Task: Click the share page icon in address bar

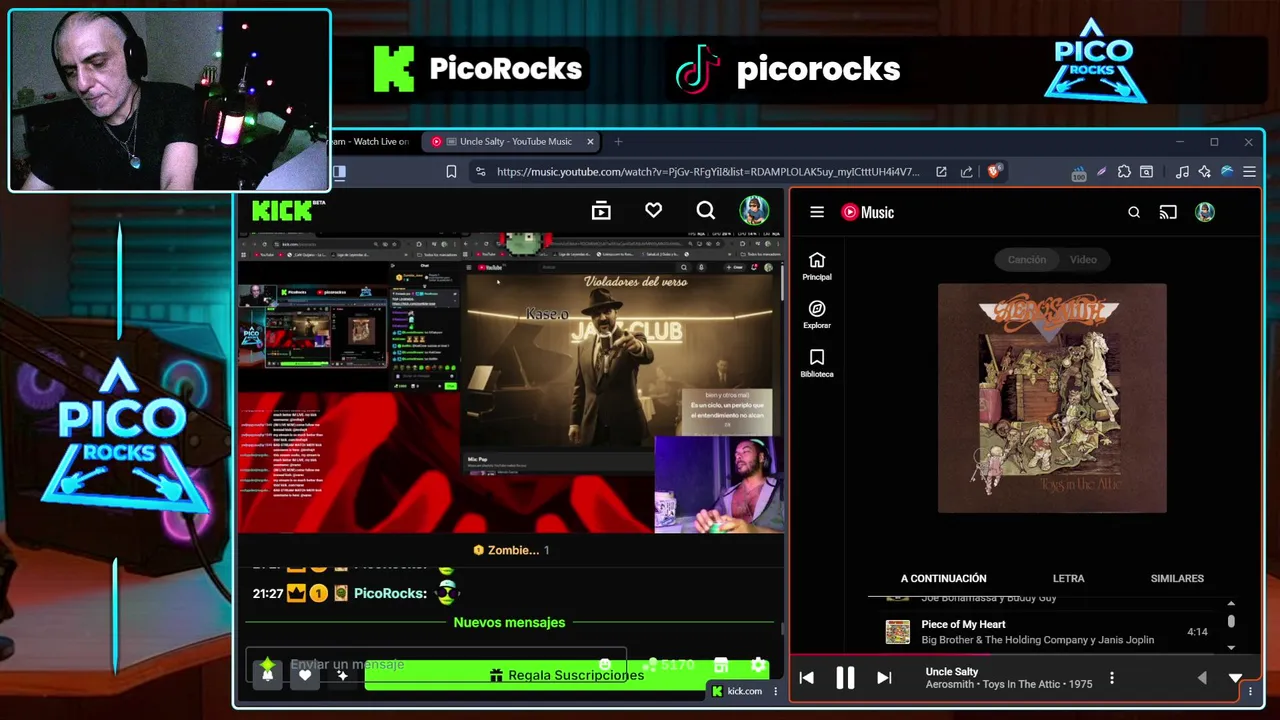Action: [x=966, y=172]
